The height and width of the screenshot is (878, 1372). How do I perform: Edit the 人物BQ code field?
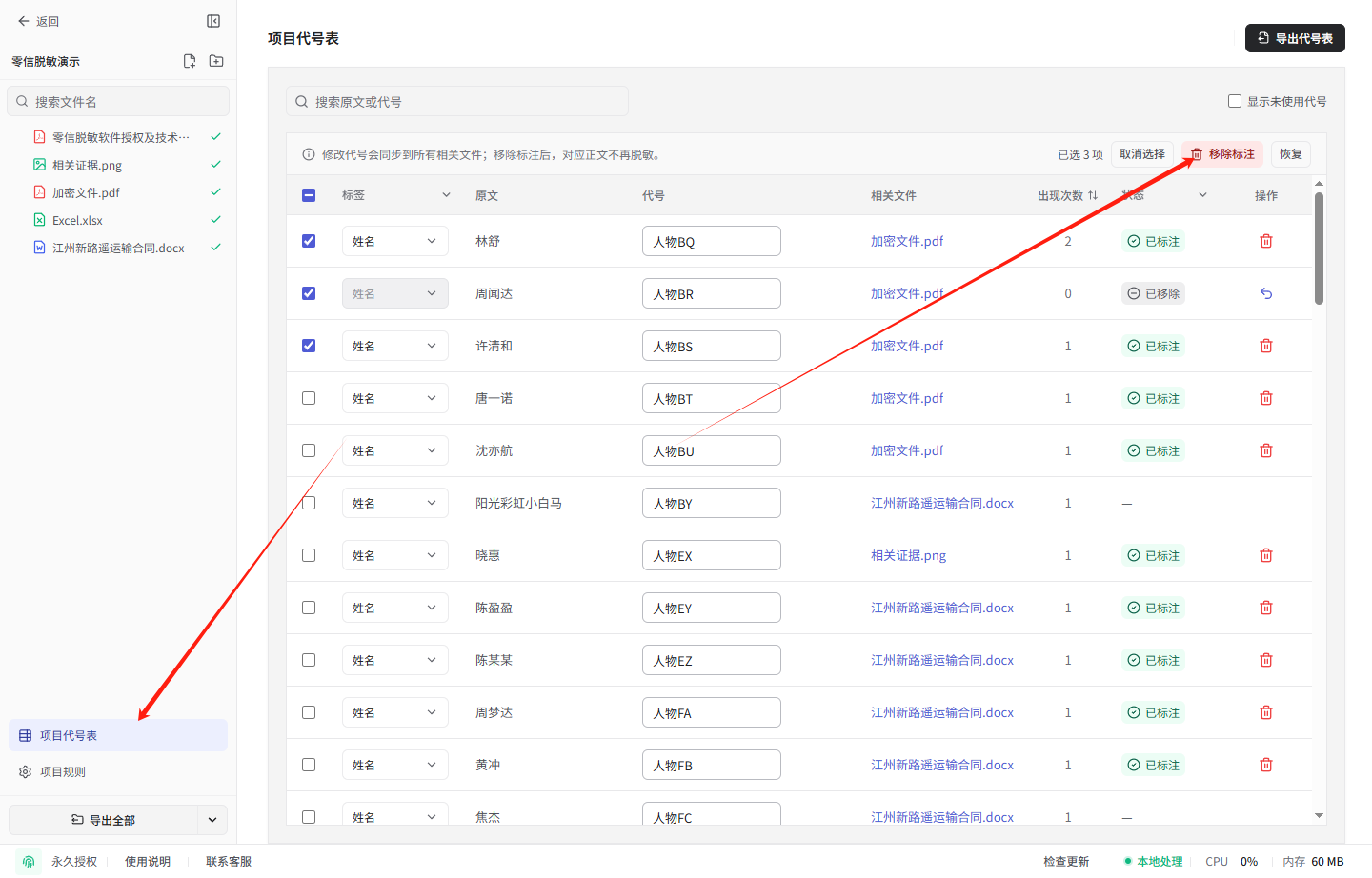(x=712, y=241)
